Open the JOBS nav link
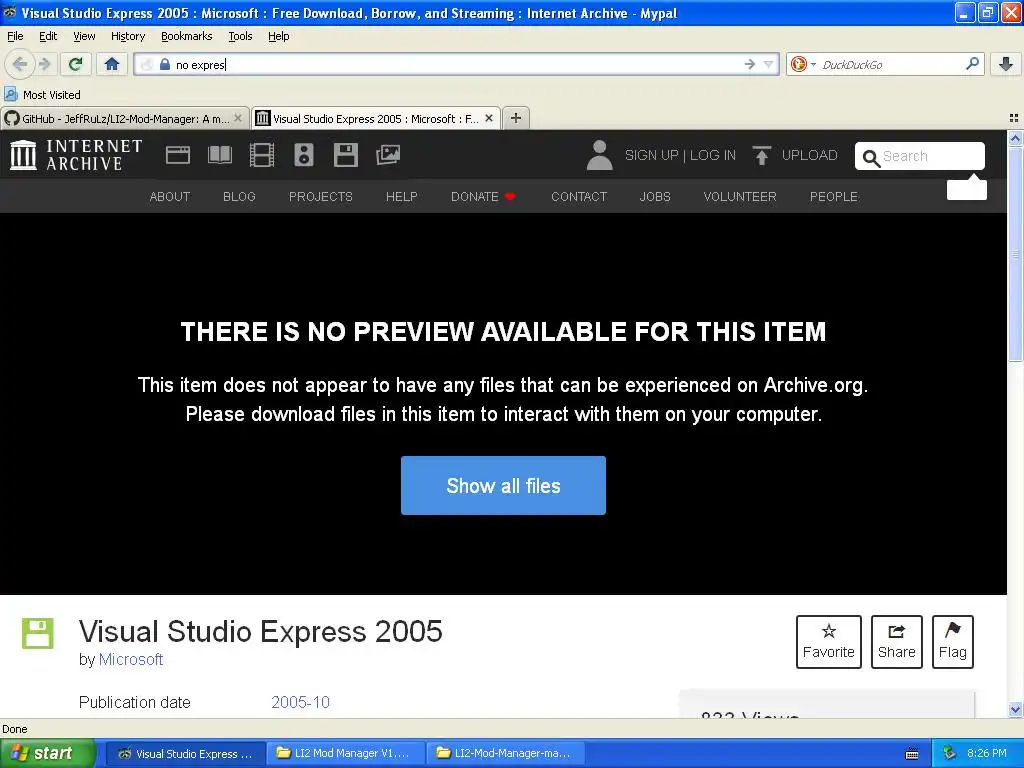 click(x=655, y=197)
